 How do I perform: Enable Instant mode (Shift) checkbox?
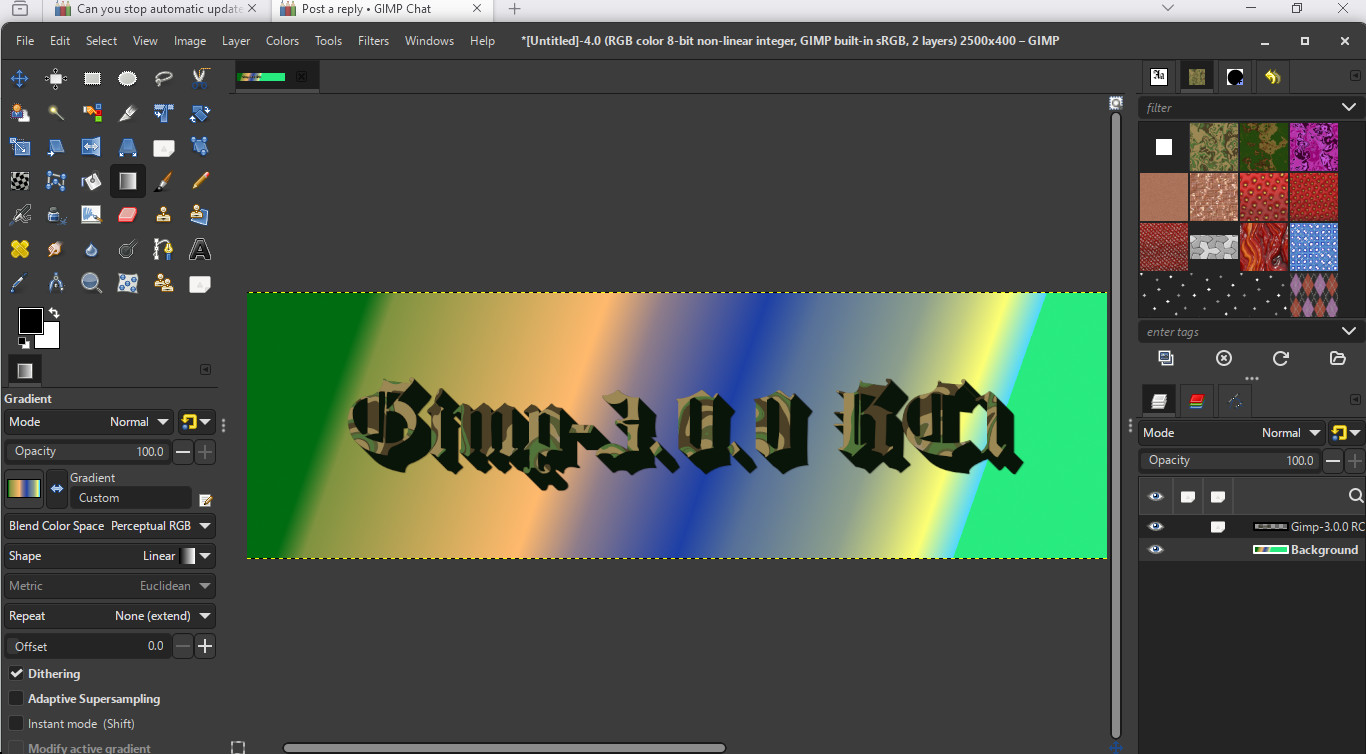[17, 724]
